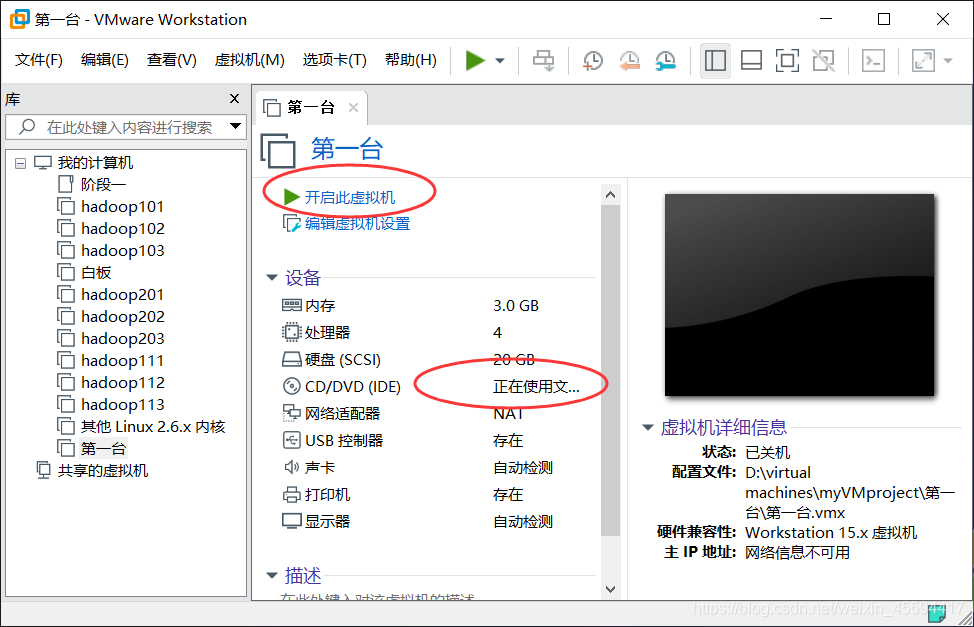
Task: Select hadoop102 virtual machine
Action: coord(111,229)
